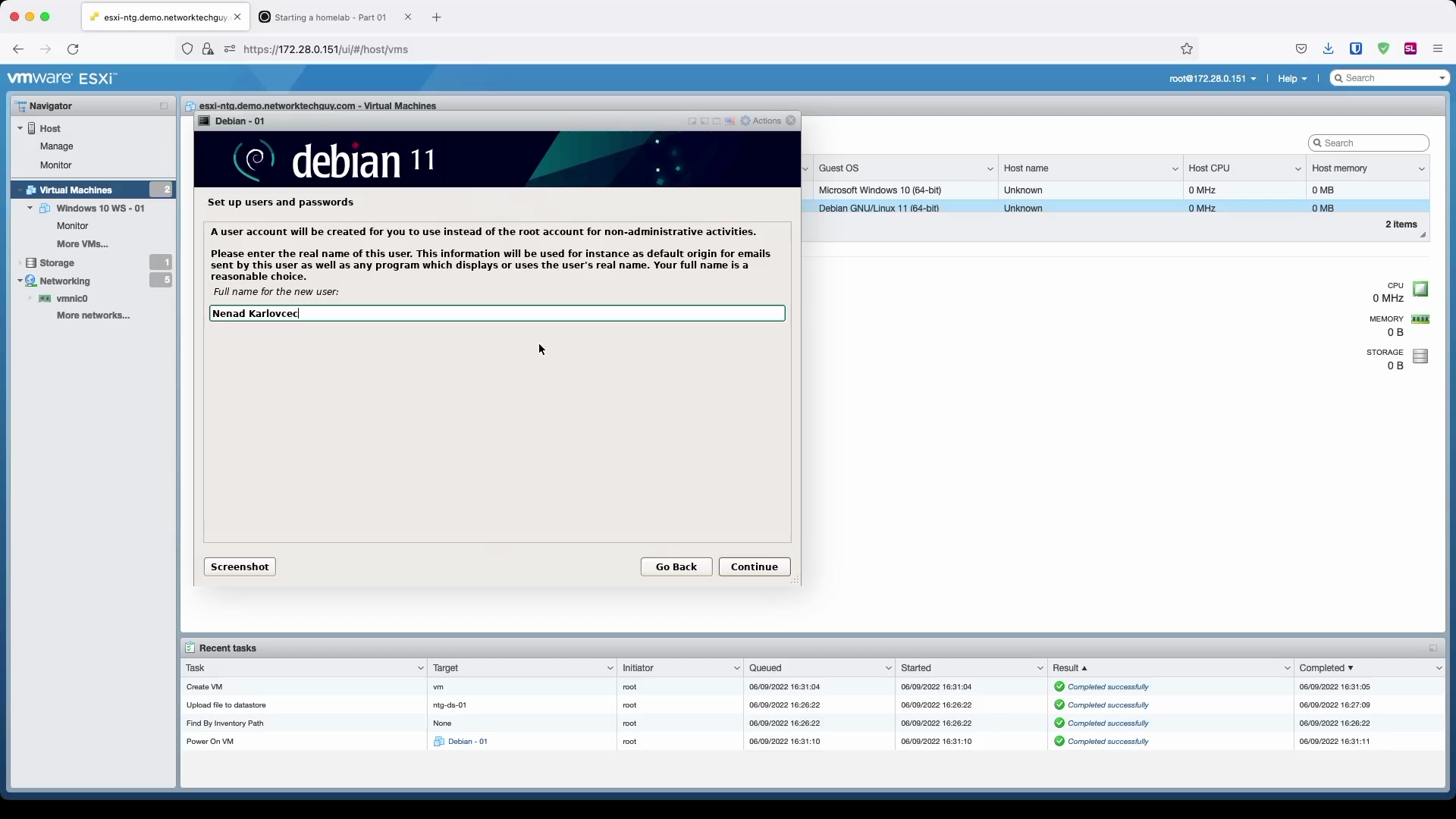The height and width of the screenshot is (819, 1456).
Task: Click the Debian console keyboard layout flag icon
Action: pos(730,121)
